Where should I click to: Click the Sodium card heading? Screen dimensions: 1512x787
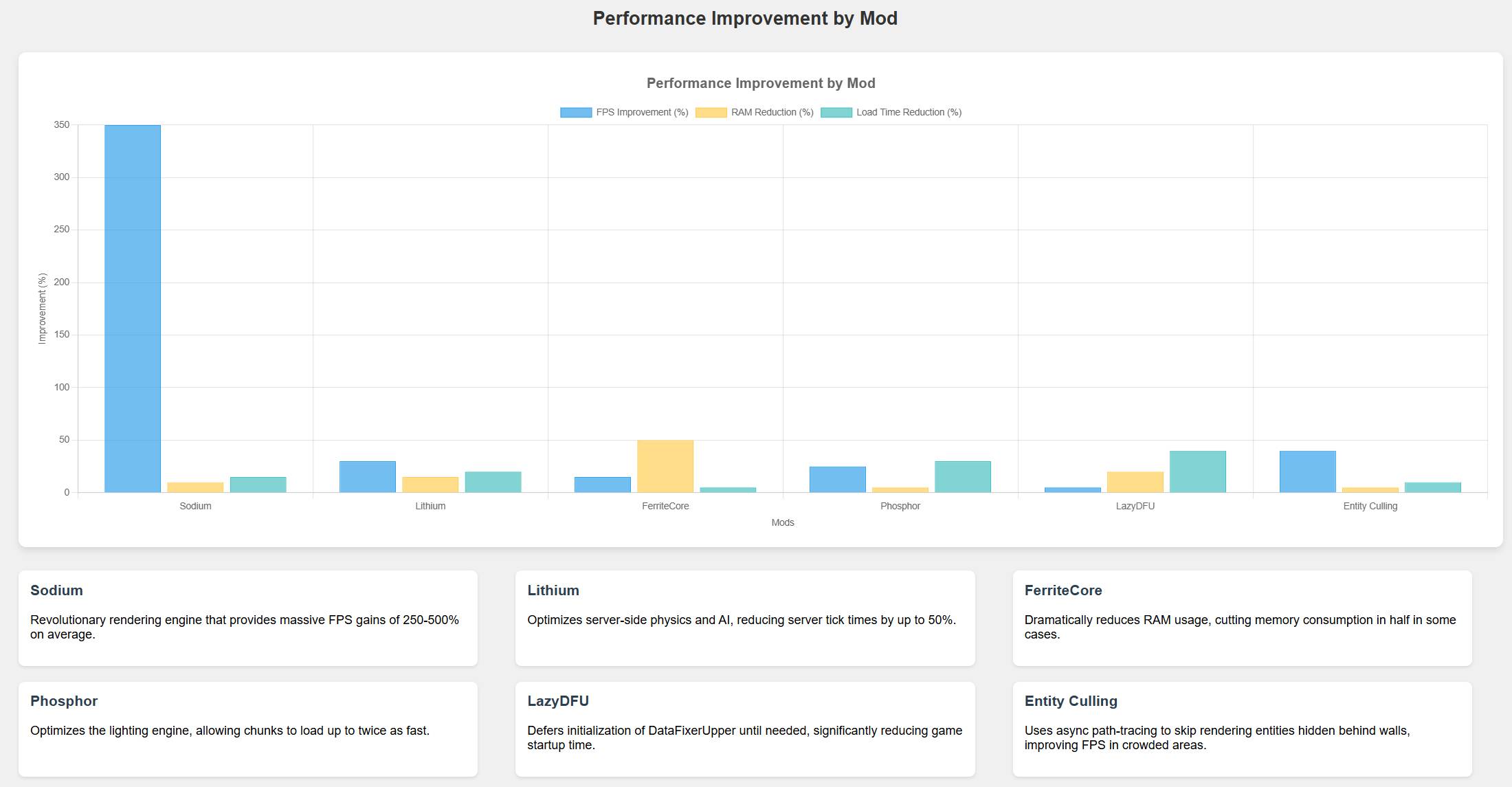point(56,590)
